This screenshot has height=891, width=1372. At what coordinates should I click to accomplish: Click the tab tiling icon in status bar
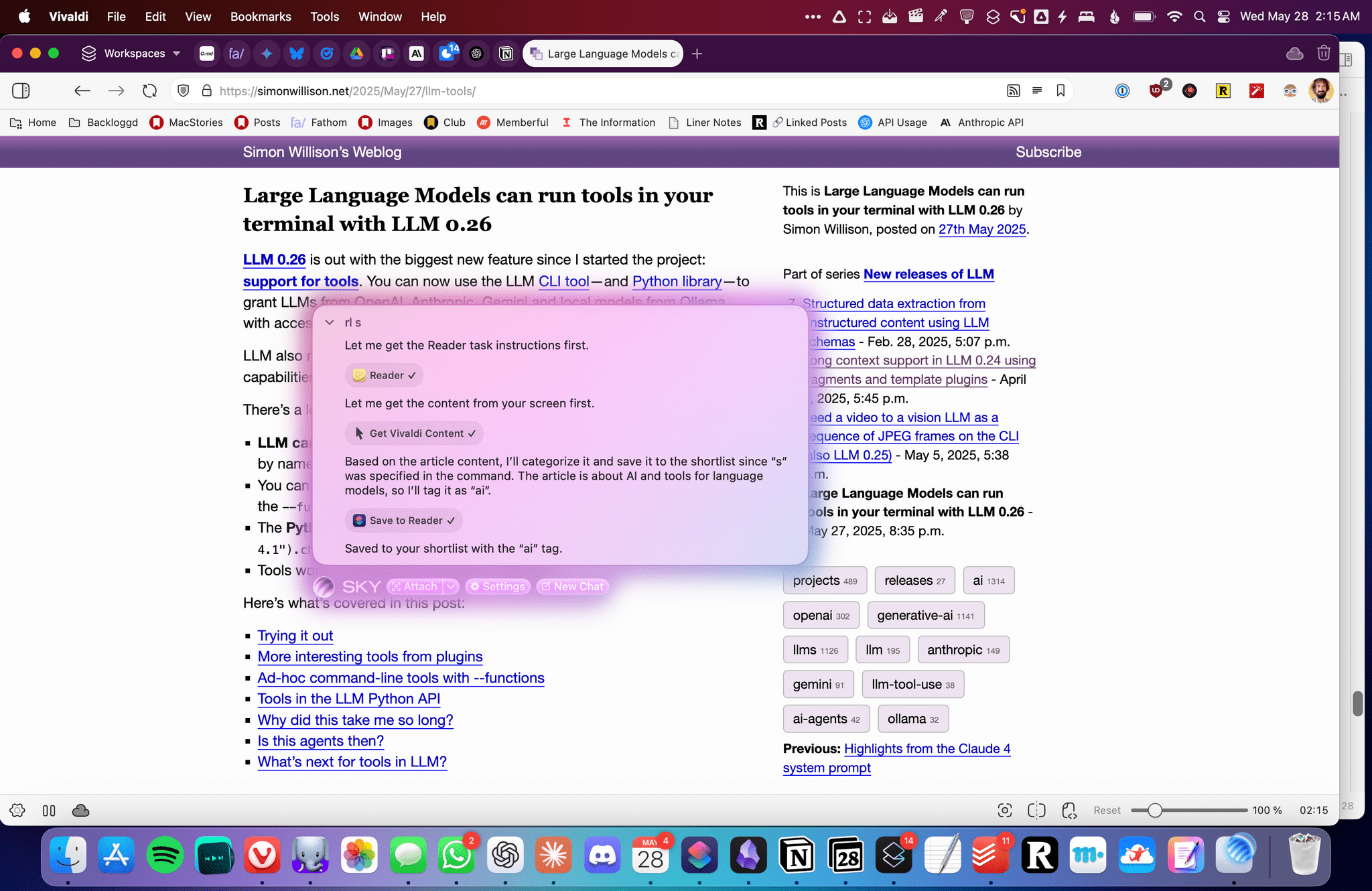tap(49, 811)
